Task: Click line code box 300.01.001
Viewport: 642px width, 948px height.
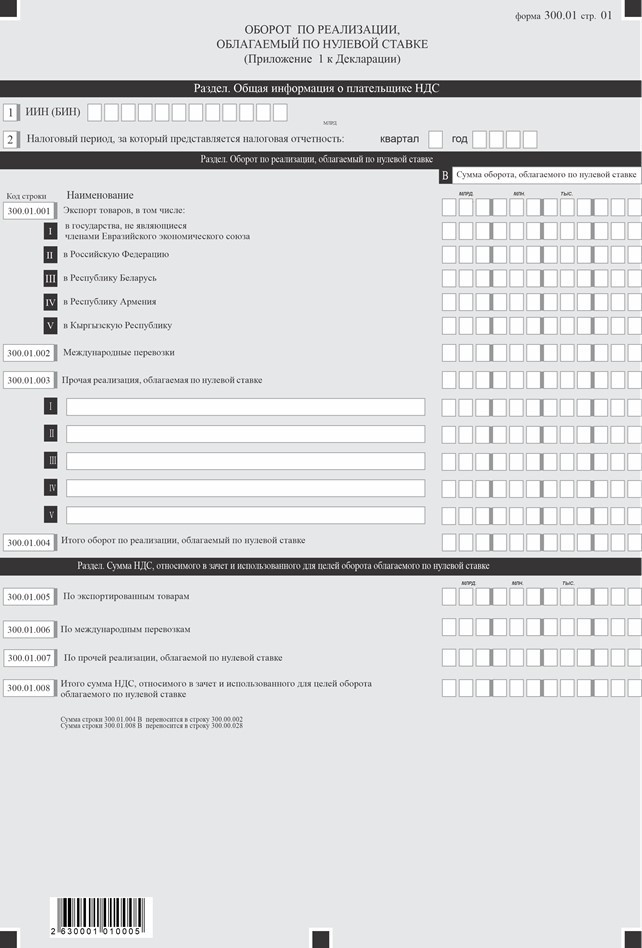Action: point(28,211)
